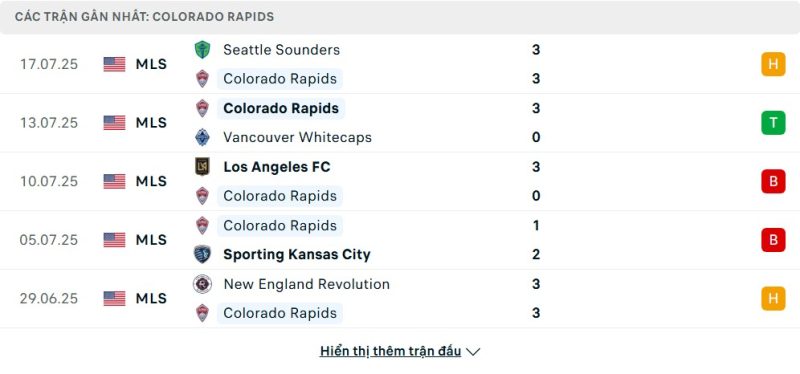Click the Vancouver Whitecaps team crest

coord(203,137)
